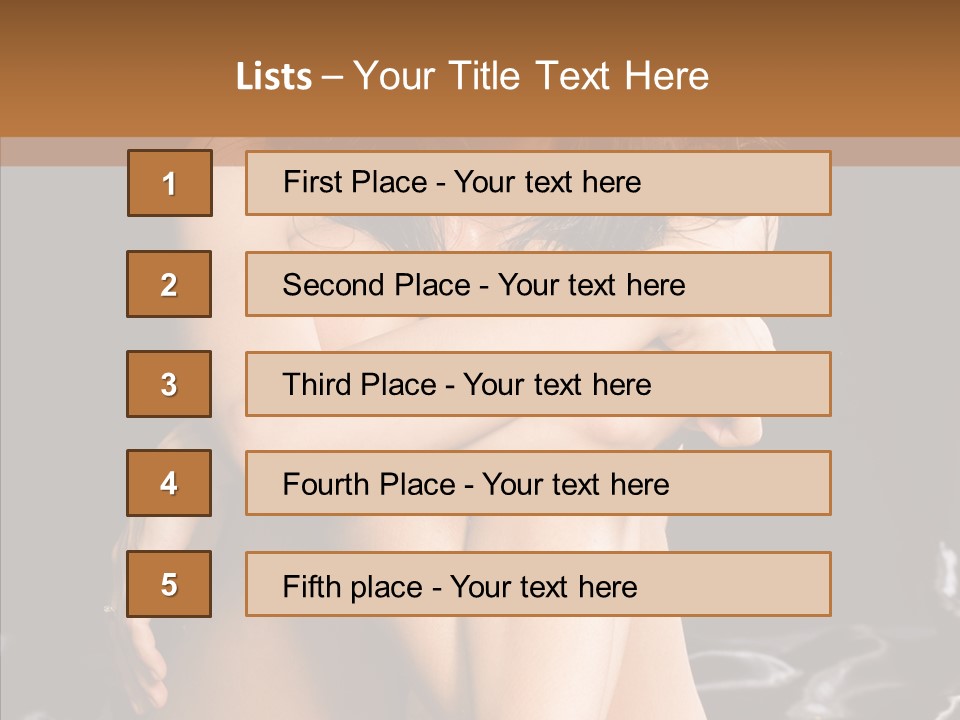Screen dimensions: 960x720
Task: Click the number 3 box
Action: (169, 384)
